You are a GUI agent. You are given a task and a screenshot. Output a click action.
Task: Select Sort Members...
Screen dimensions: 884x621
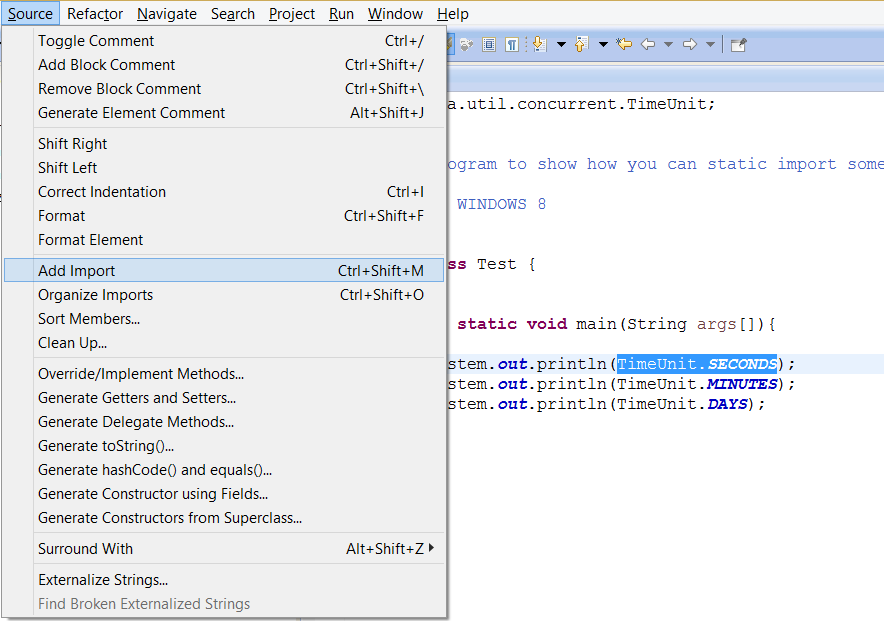pos(224,318)
